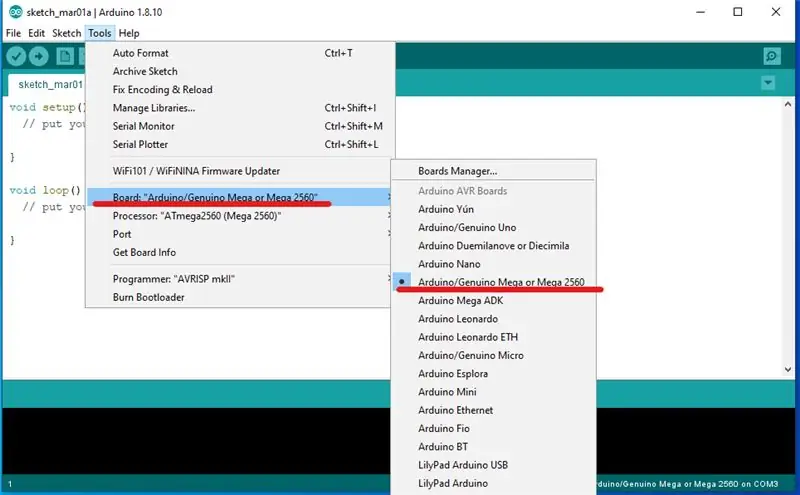Viewport: 800px width, 495px height.
Task: Select Arduino Leonardo ETH board
Action: 493,337
